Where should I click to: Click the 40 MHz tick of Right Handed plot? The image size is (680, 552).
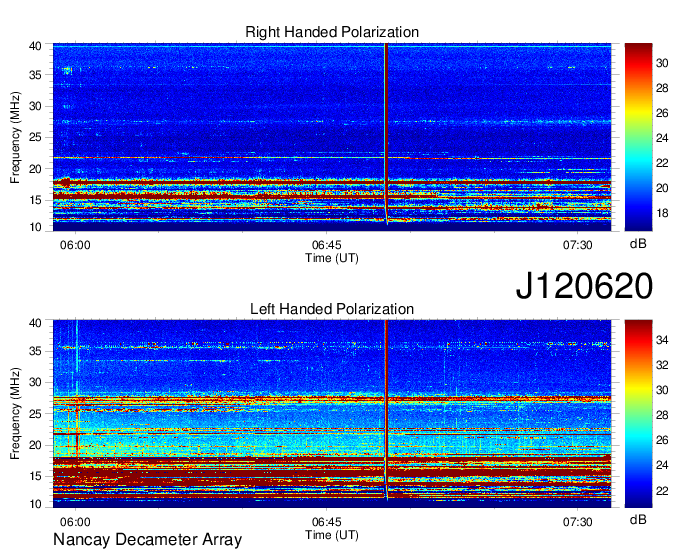(x=35, y=46)
